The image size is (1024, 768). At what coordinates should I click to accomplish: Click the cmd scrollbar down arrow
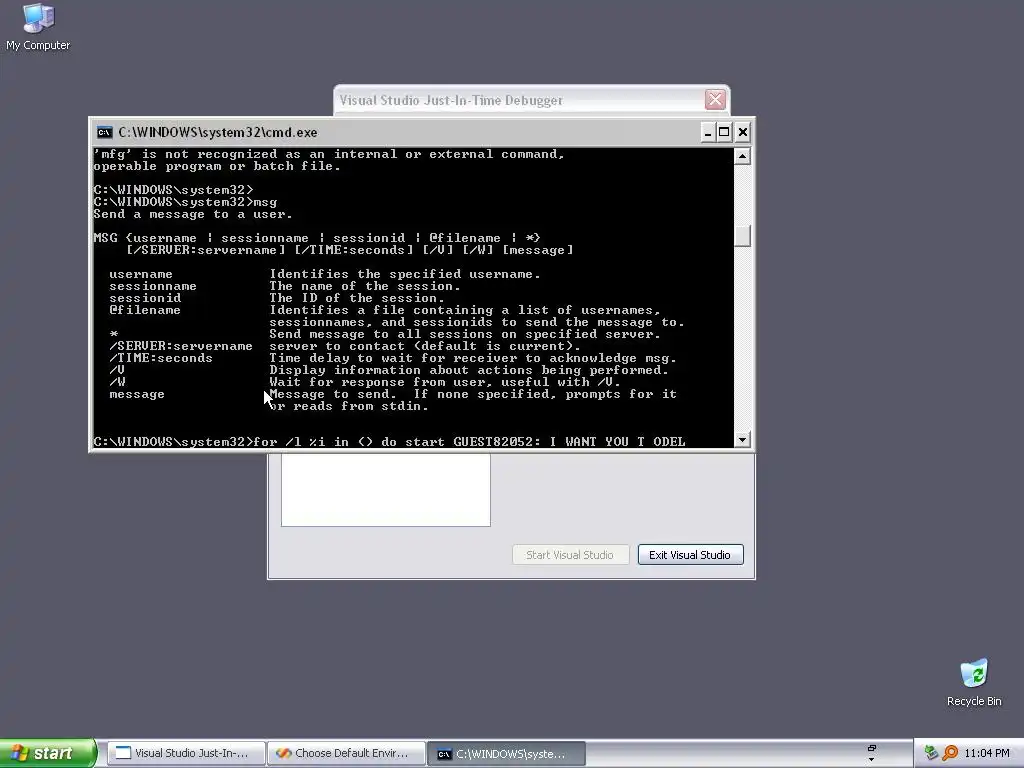[742, 440]
